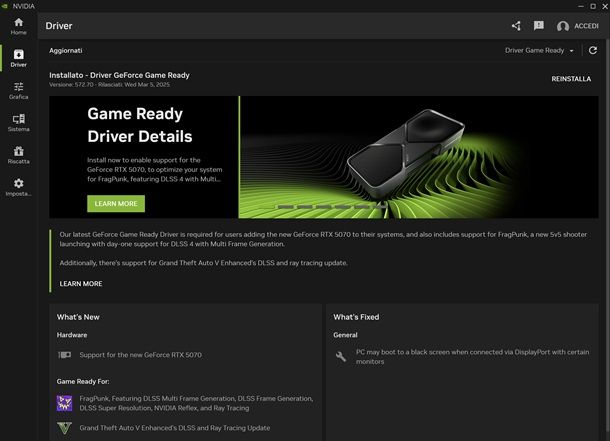Click the 'Install now to enable support' banner text
Screen dimensions: 610x441
(155, 170)
